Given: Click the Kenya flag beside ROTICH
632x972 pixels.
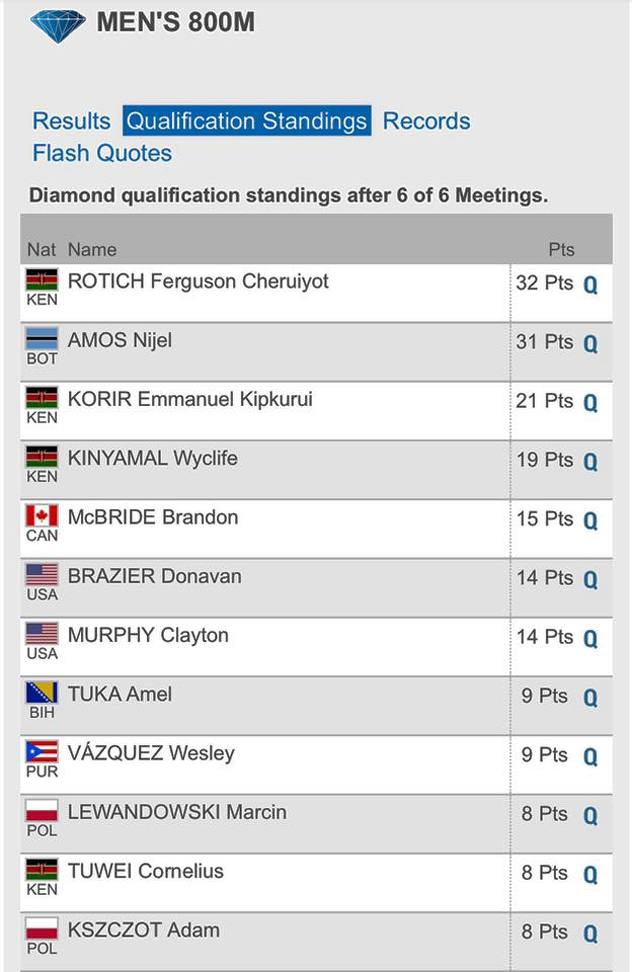Looking at the screenshot, I should click(42, 279).
